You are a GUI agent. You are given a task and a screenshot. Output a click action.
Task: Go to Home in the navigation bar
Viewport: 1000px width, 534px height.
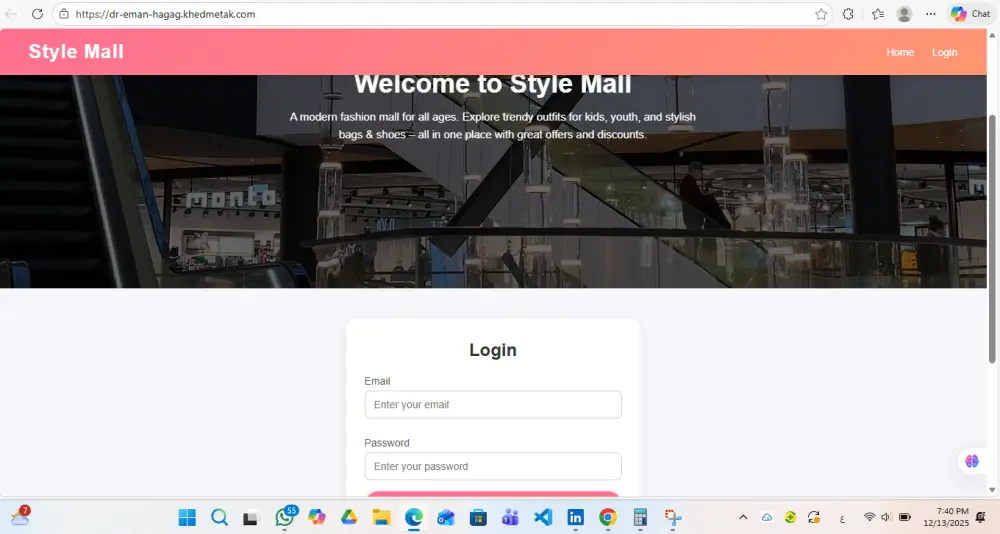pyautogui.click(x=900, y=52)
